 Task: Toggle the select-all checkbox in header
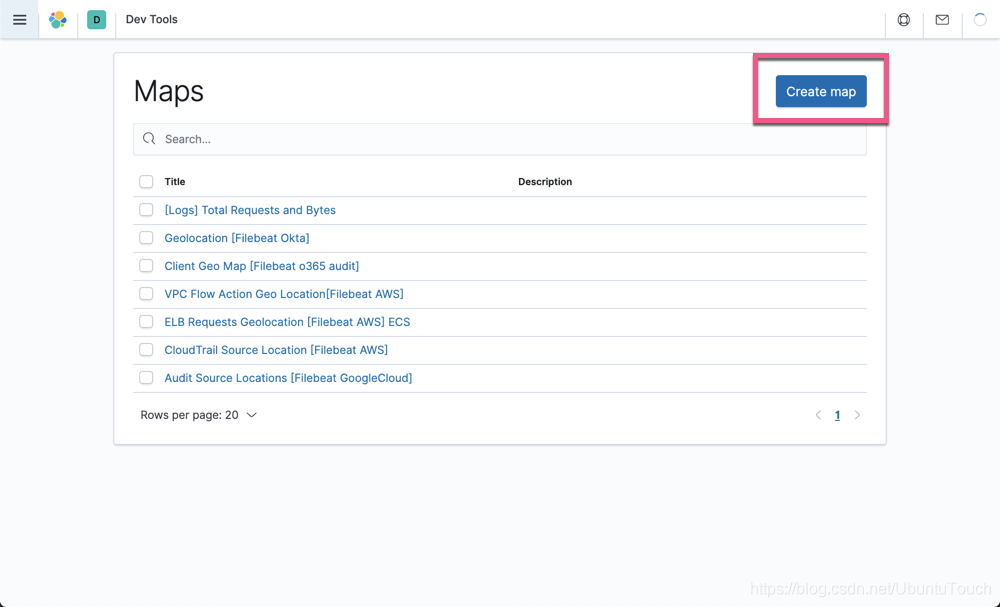coord(146,182)
